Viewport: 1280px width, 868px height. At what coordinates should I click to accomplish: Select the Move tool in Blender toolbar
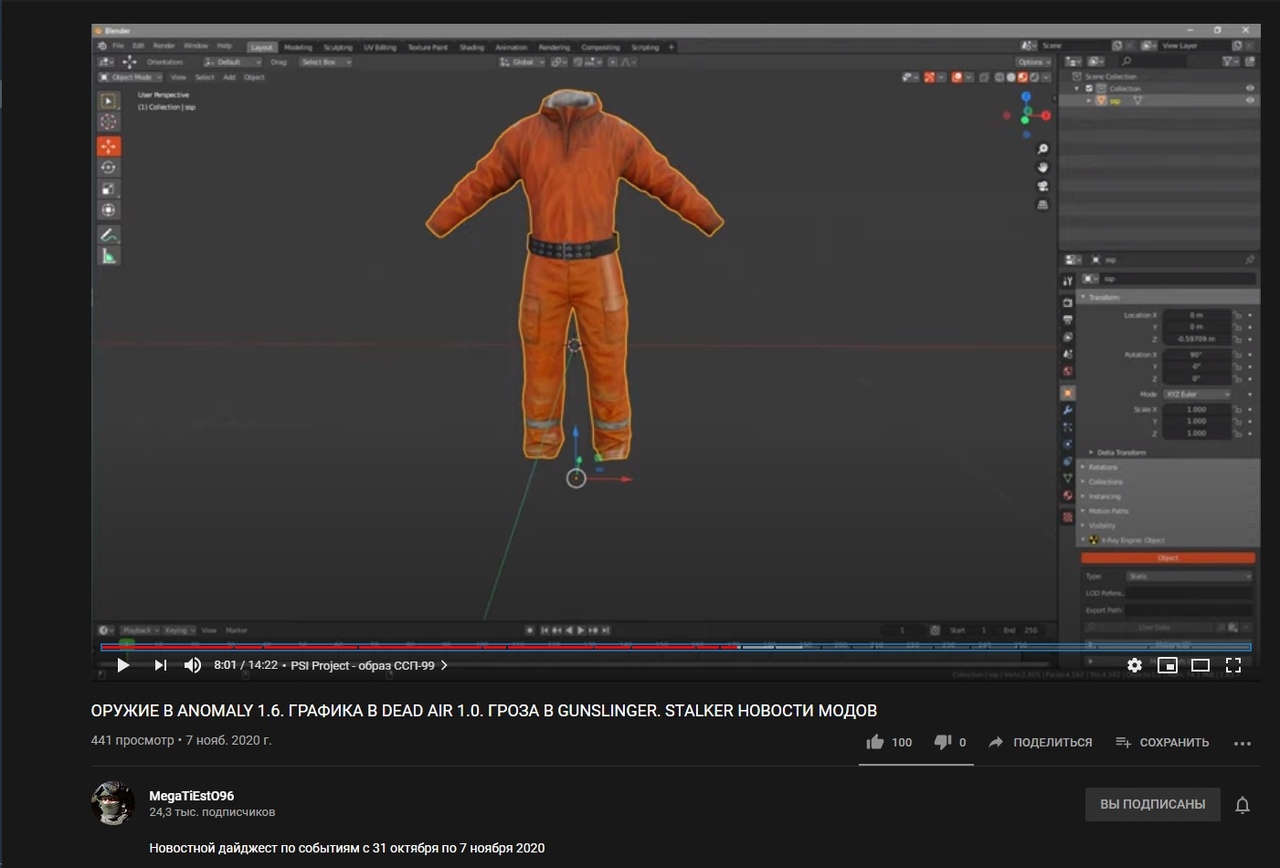pyautogui.click(x=108, y=146)
